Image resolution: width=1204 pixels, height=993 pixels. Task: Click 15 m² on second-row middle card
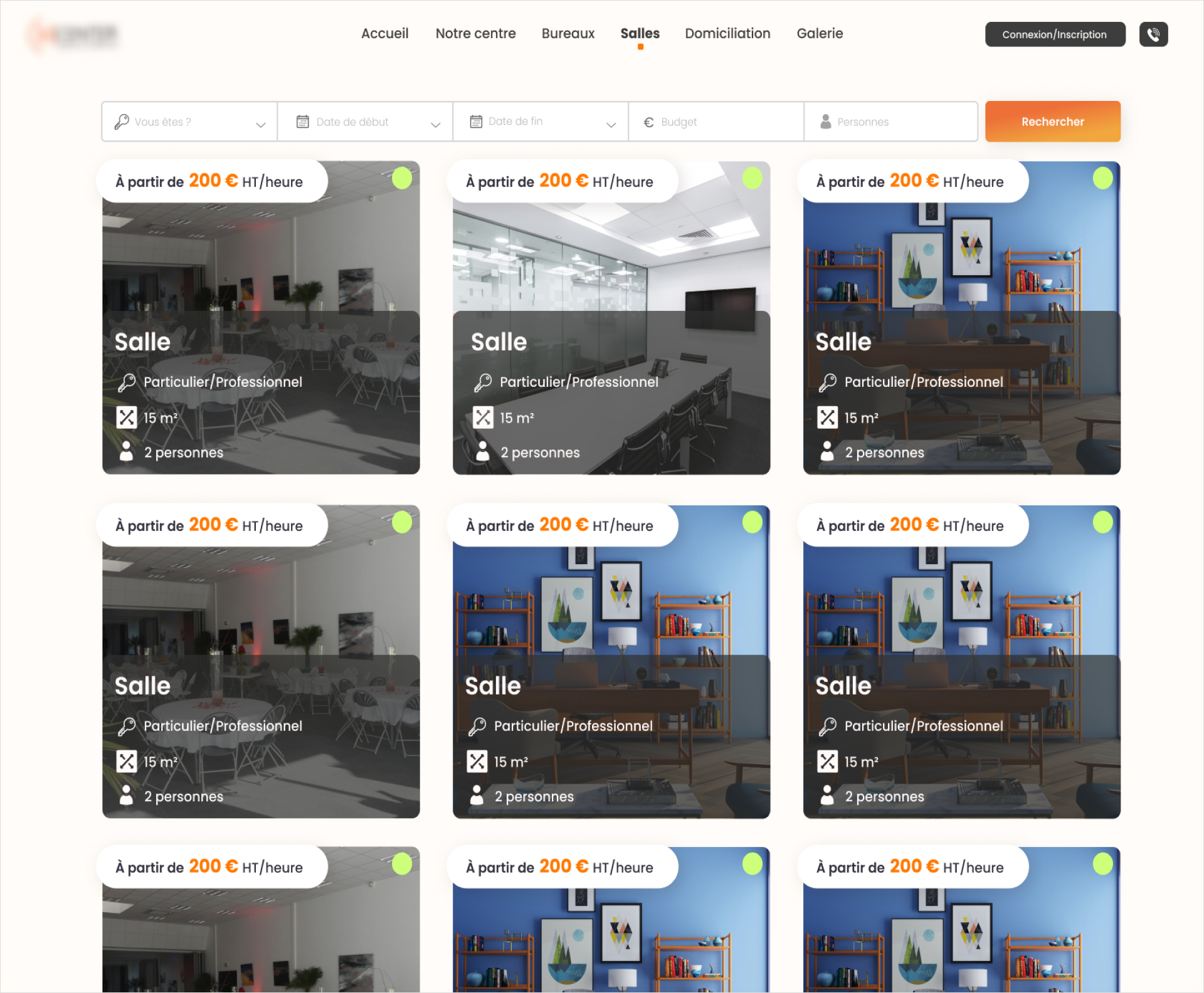coord(510,762)
